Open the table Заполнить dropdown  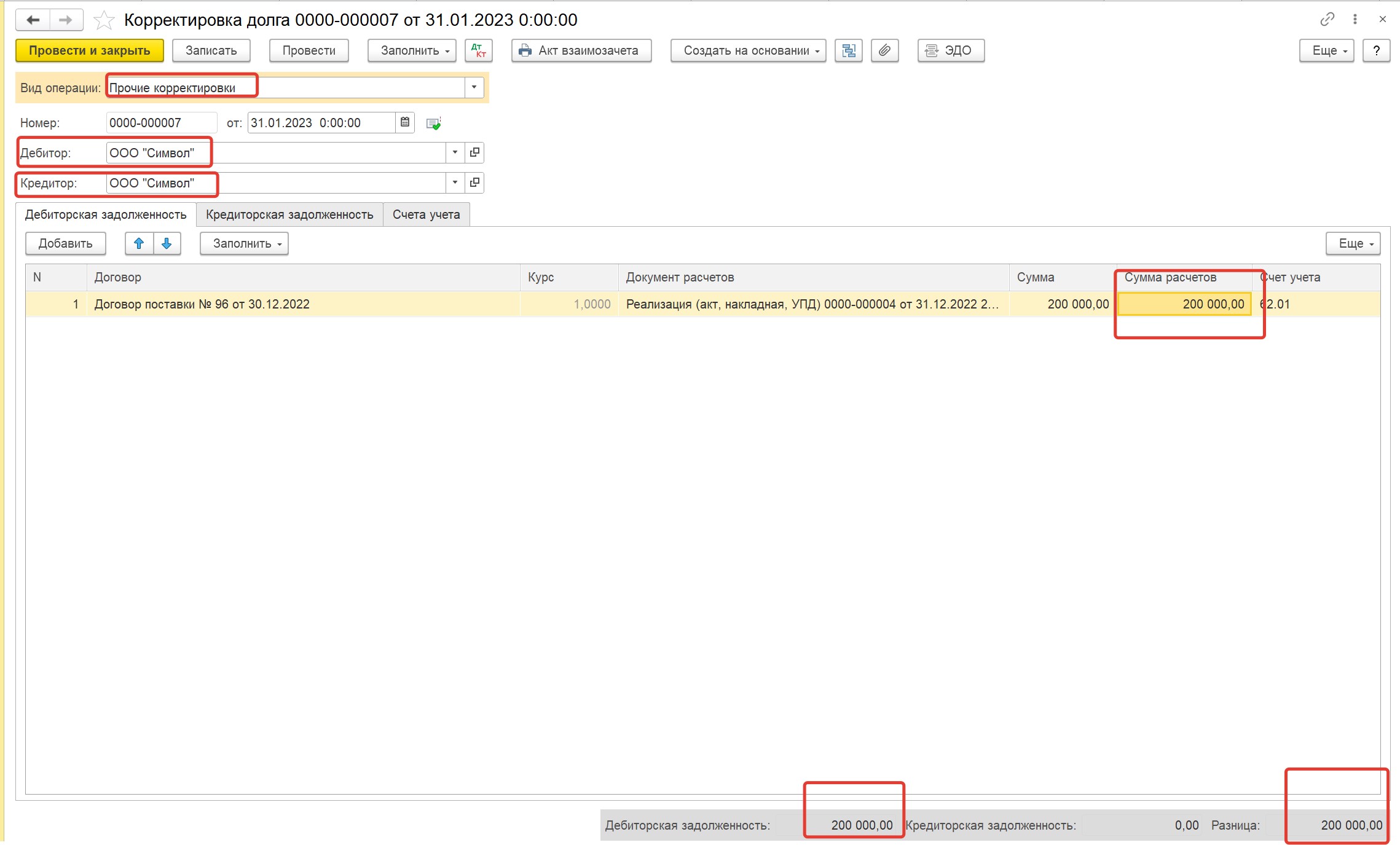pos(244,243)
